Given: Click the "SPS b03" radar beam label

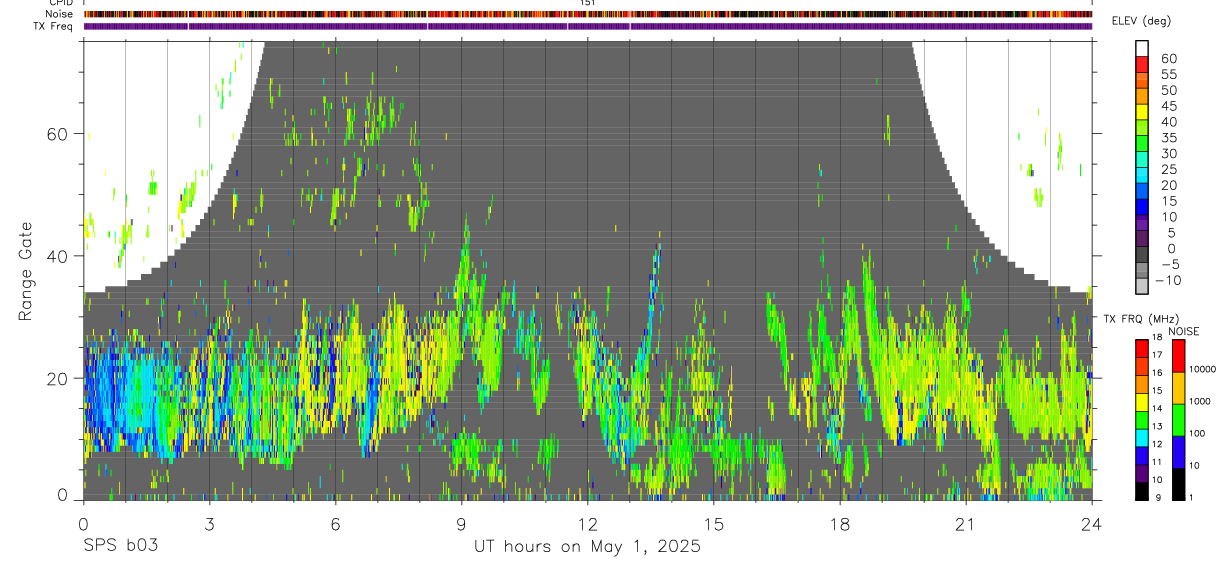Looking at the screenshot, I should [x=120, y=547].
